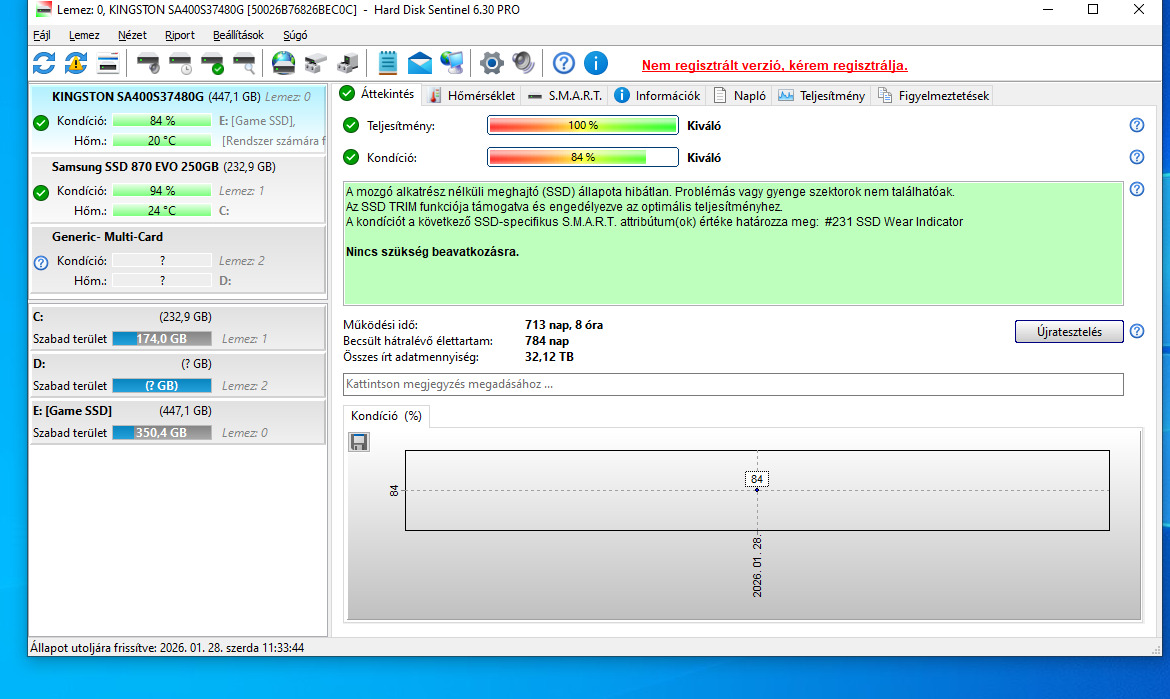Viewport: 1170px width, 699px height.
Task: Switch to the Információk tab
Action: click(657, 95)
